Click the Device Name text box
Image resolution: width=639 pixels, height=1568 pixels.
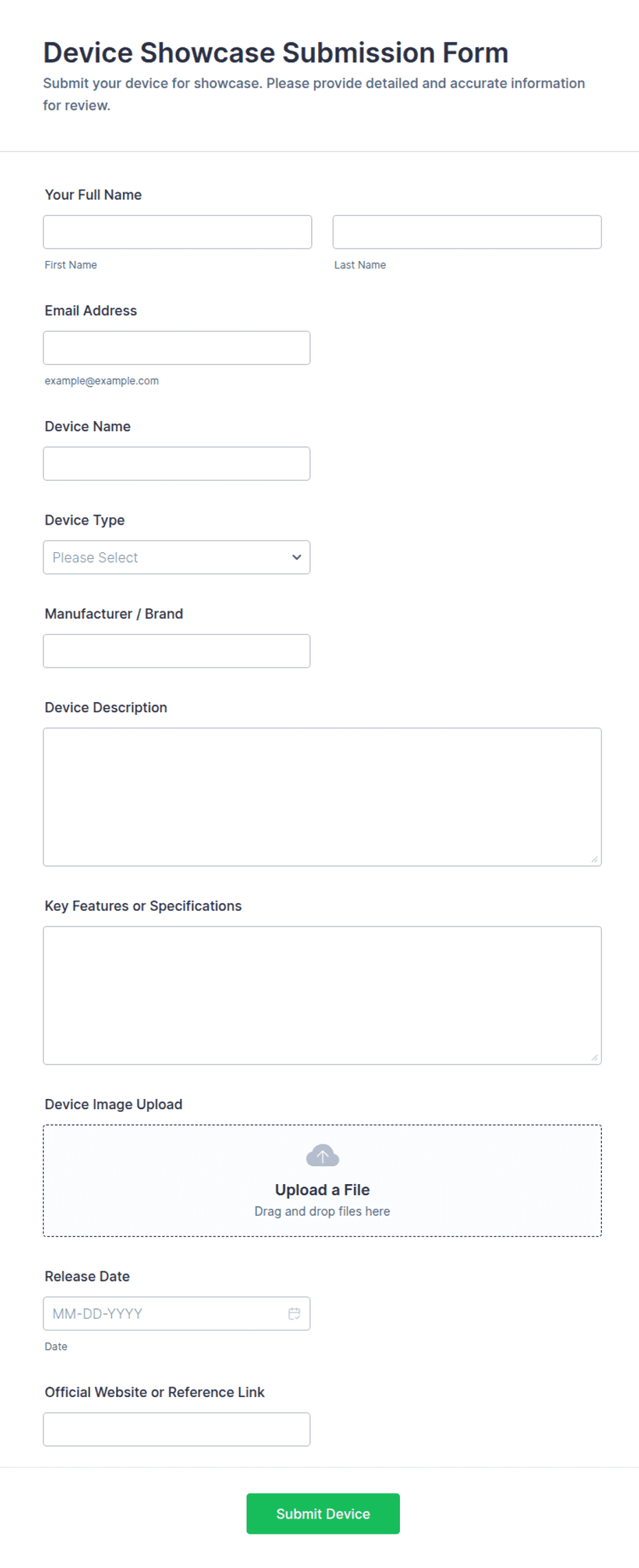pos(177,464)
